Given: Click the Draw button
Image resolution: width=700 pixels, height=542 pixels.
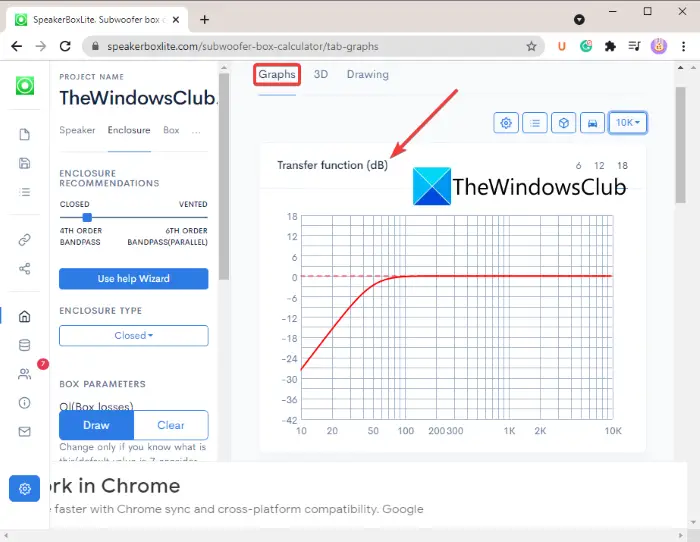Looking at the screenshot, I should (96, 425).
